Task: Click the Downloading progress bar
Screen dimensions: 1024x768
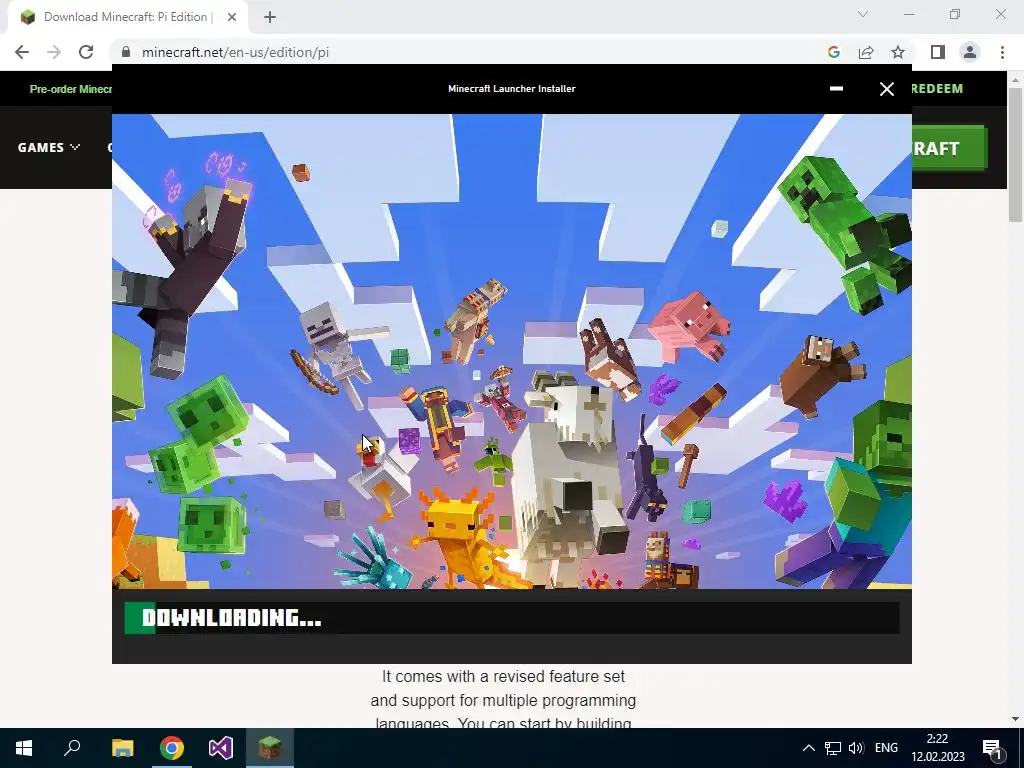Action: [x=512, y=618]
